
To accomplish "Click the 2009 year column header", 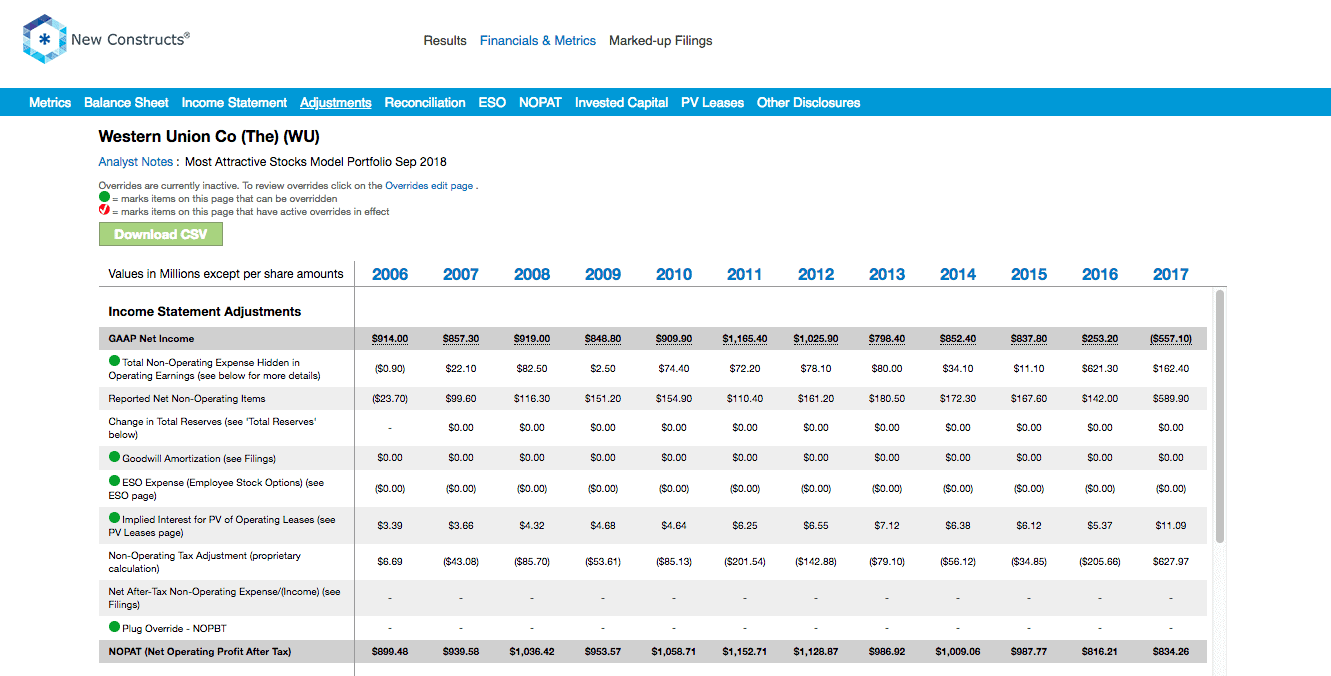I will click(603, 274).
